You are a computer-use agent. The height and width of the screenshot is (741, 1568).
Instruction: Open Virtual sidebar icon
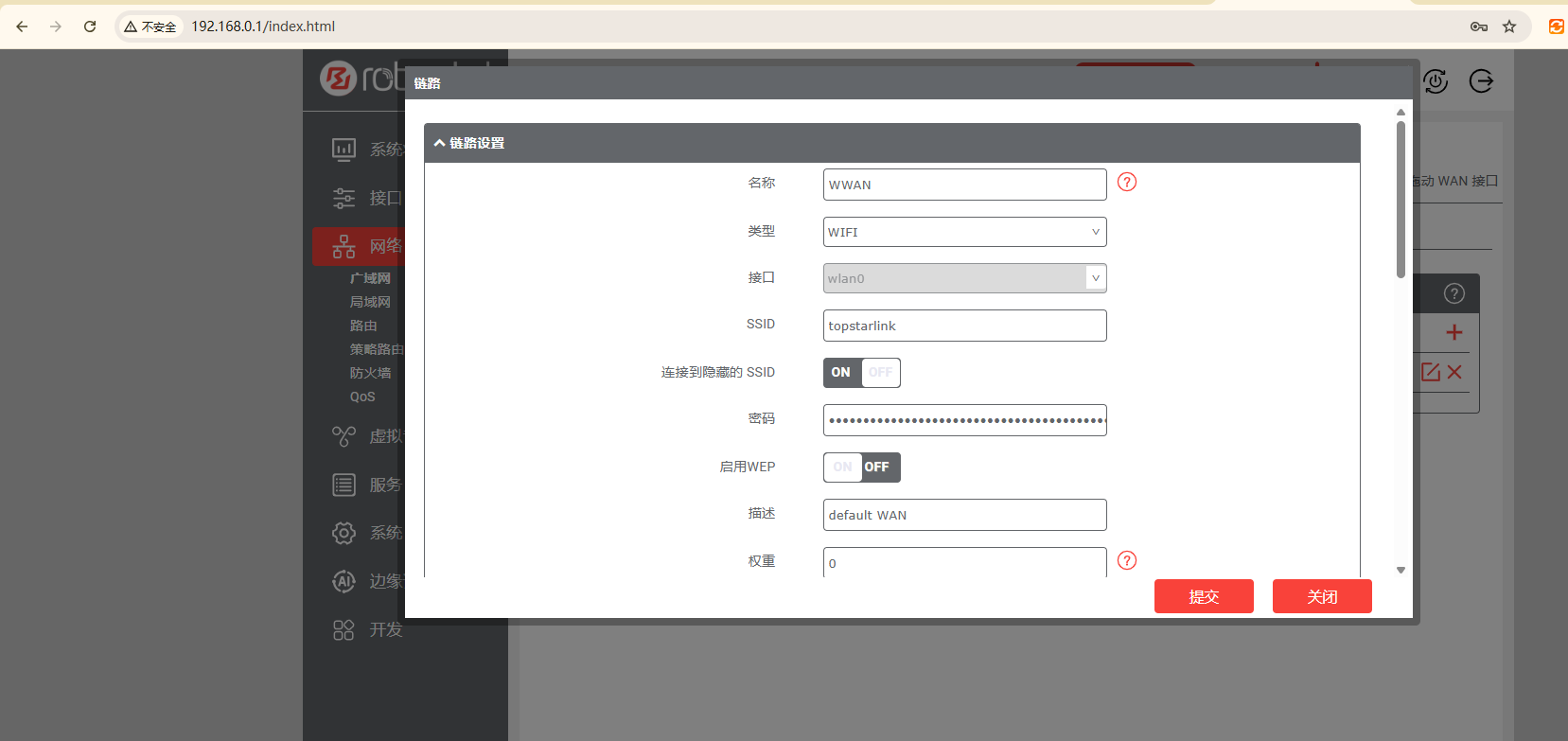[344, 436]
